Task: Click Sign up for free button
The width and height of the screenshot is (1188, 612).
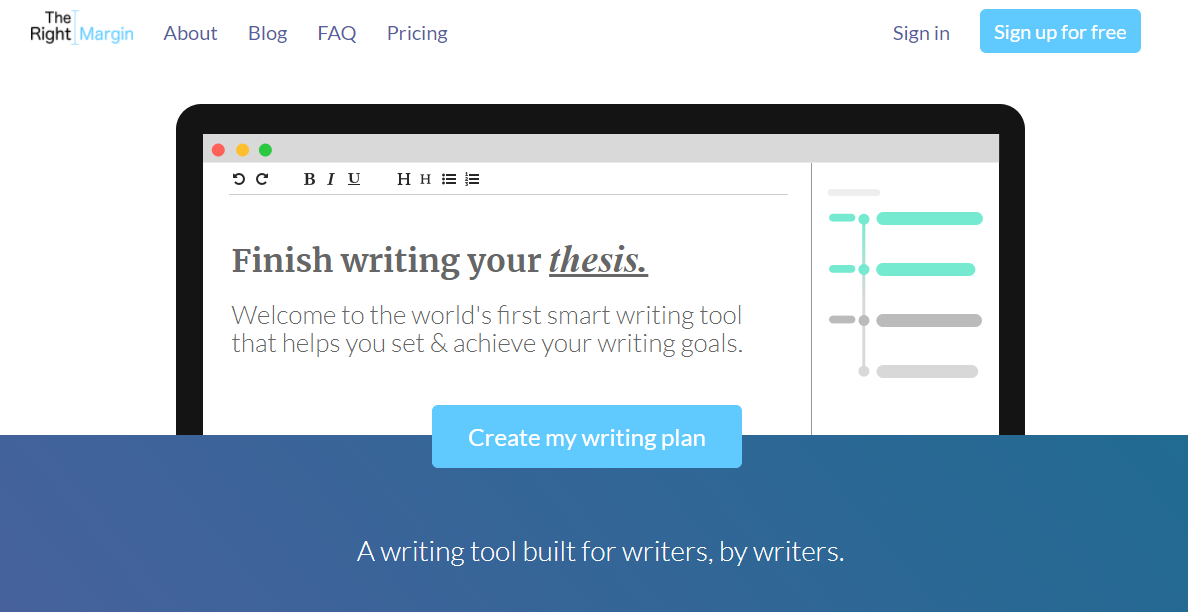Action: tap(1060, 31)
